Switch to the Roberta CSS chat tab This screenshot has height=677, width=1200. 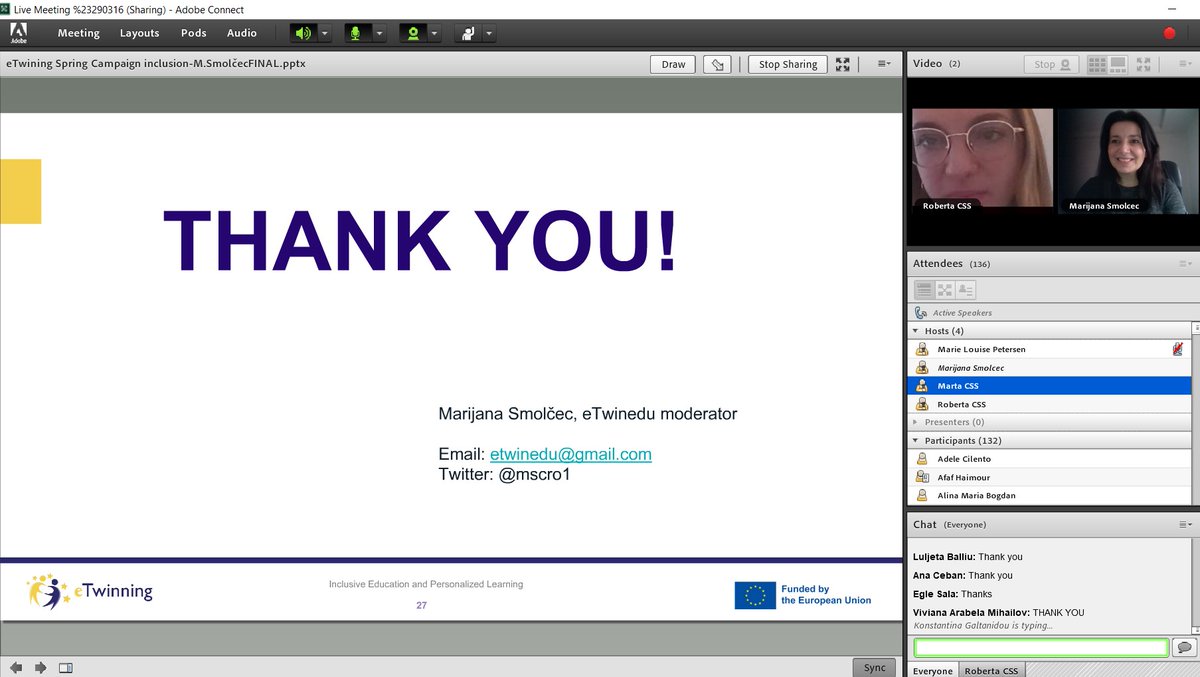pos(991,670)
